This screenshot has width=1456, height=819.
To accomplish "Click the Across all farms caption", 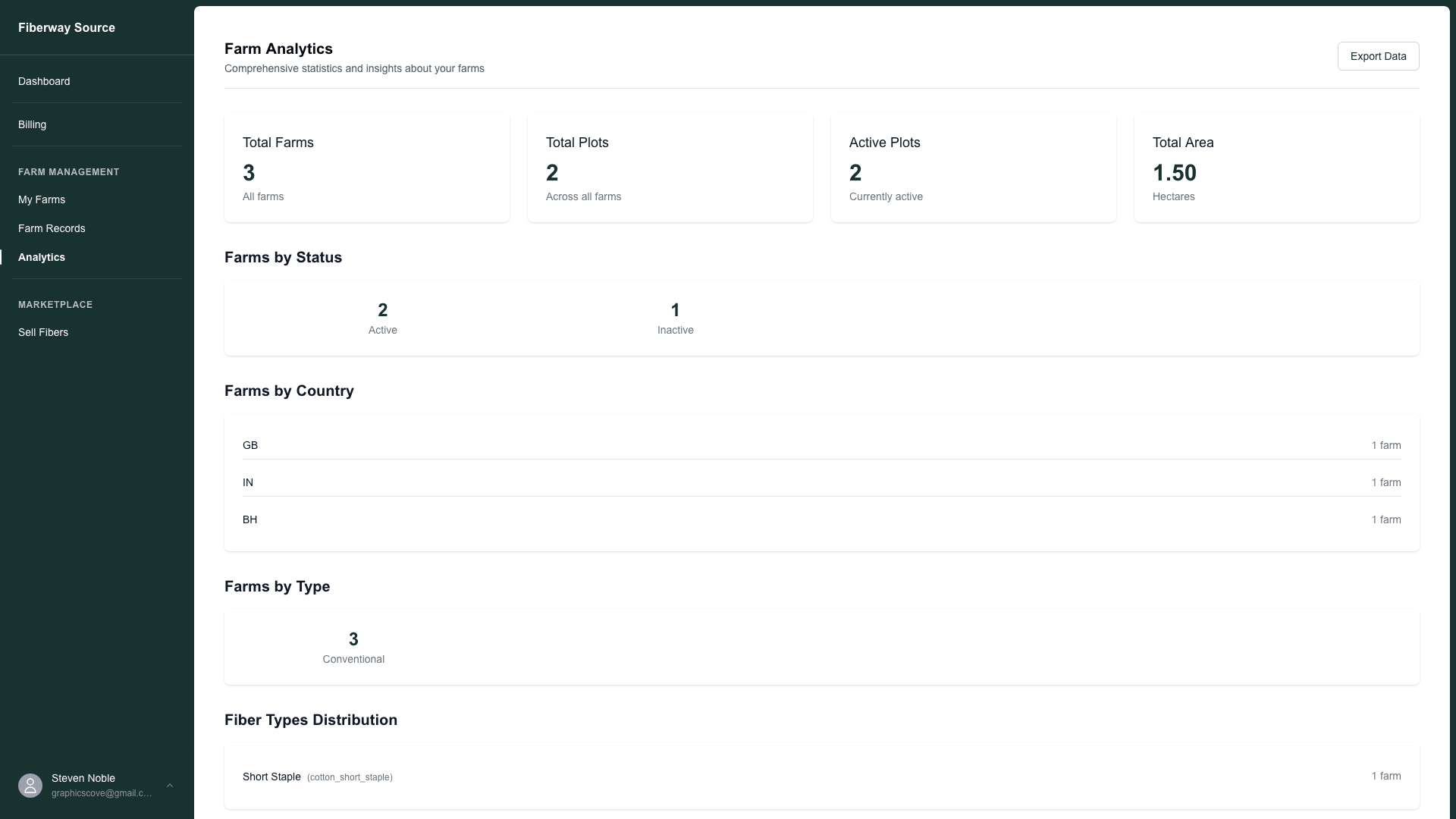I will click(583, 196).
